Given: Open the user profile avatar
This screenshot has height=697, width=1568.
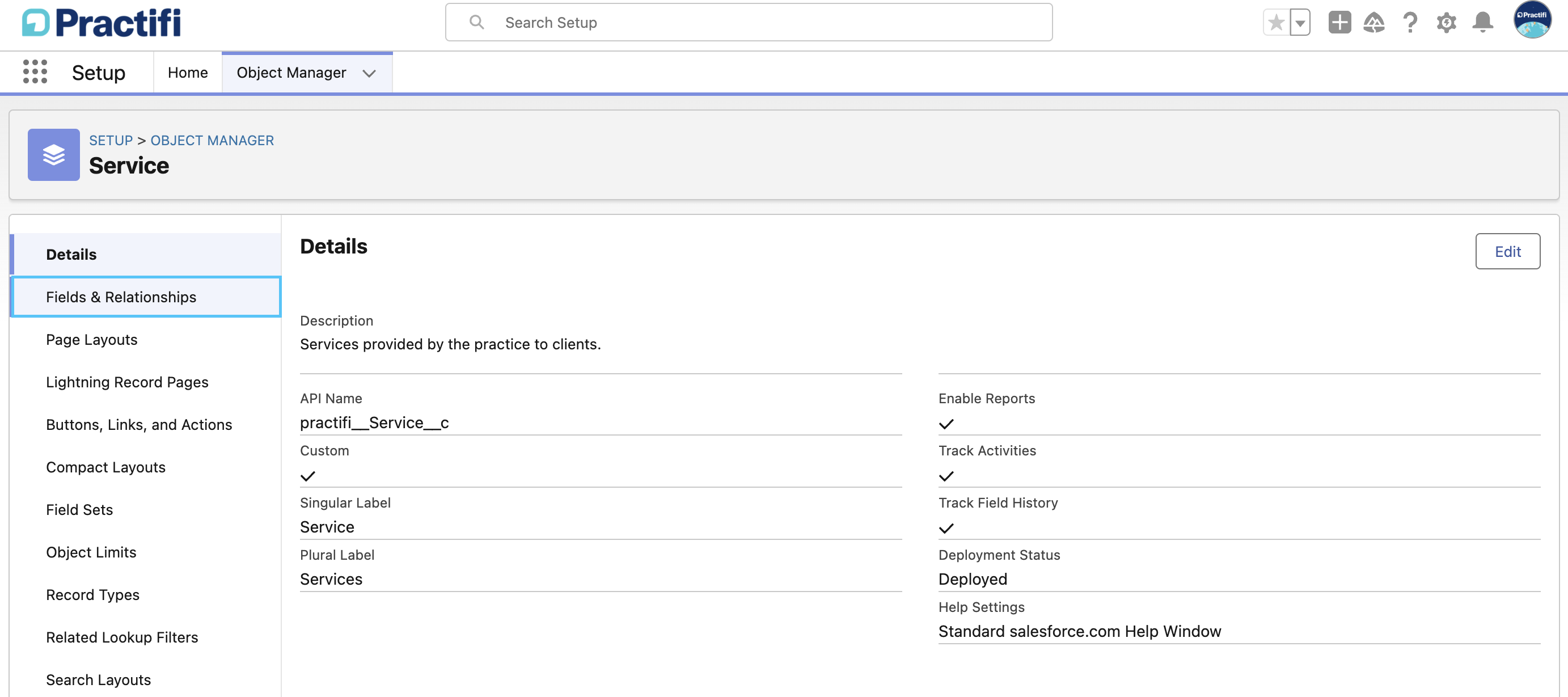Looking at the screenshot, I should pyautogui.click(x=1532, y=20).
